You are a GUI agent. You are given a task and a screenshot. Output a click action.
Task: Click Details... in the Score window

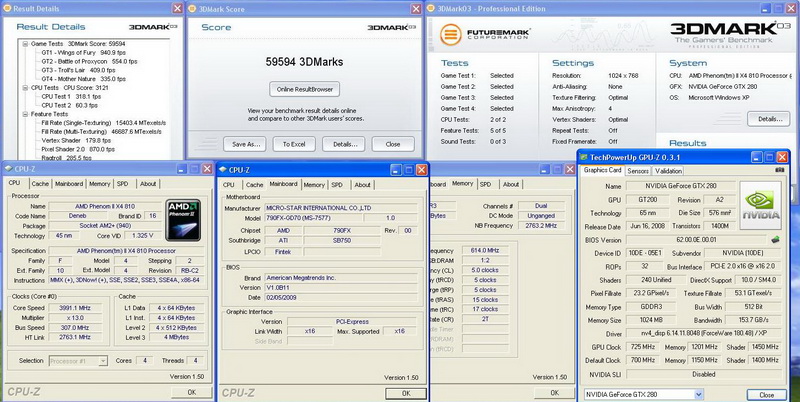(343, 144)
